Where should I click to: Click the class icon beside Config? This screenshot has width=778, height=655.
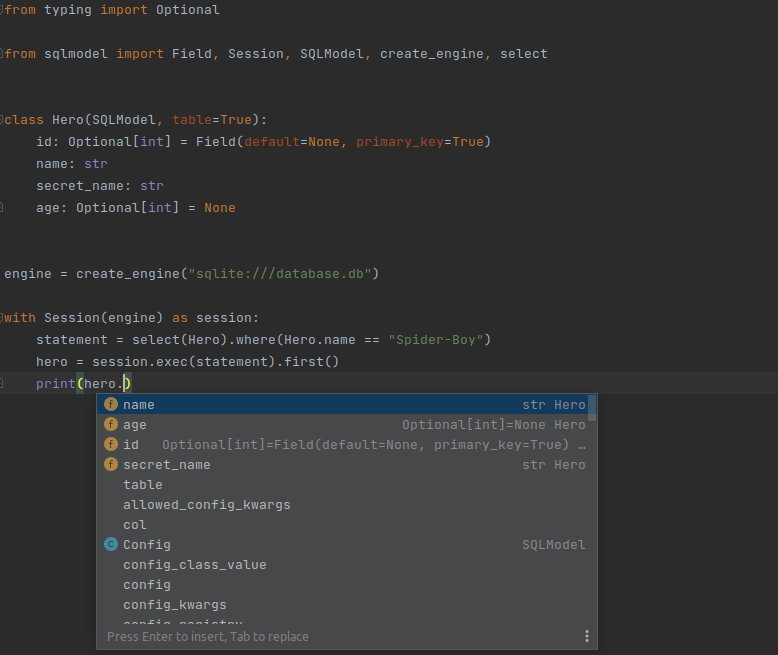[x=111, y=545]
